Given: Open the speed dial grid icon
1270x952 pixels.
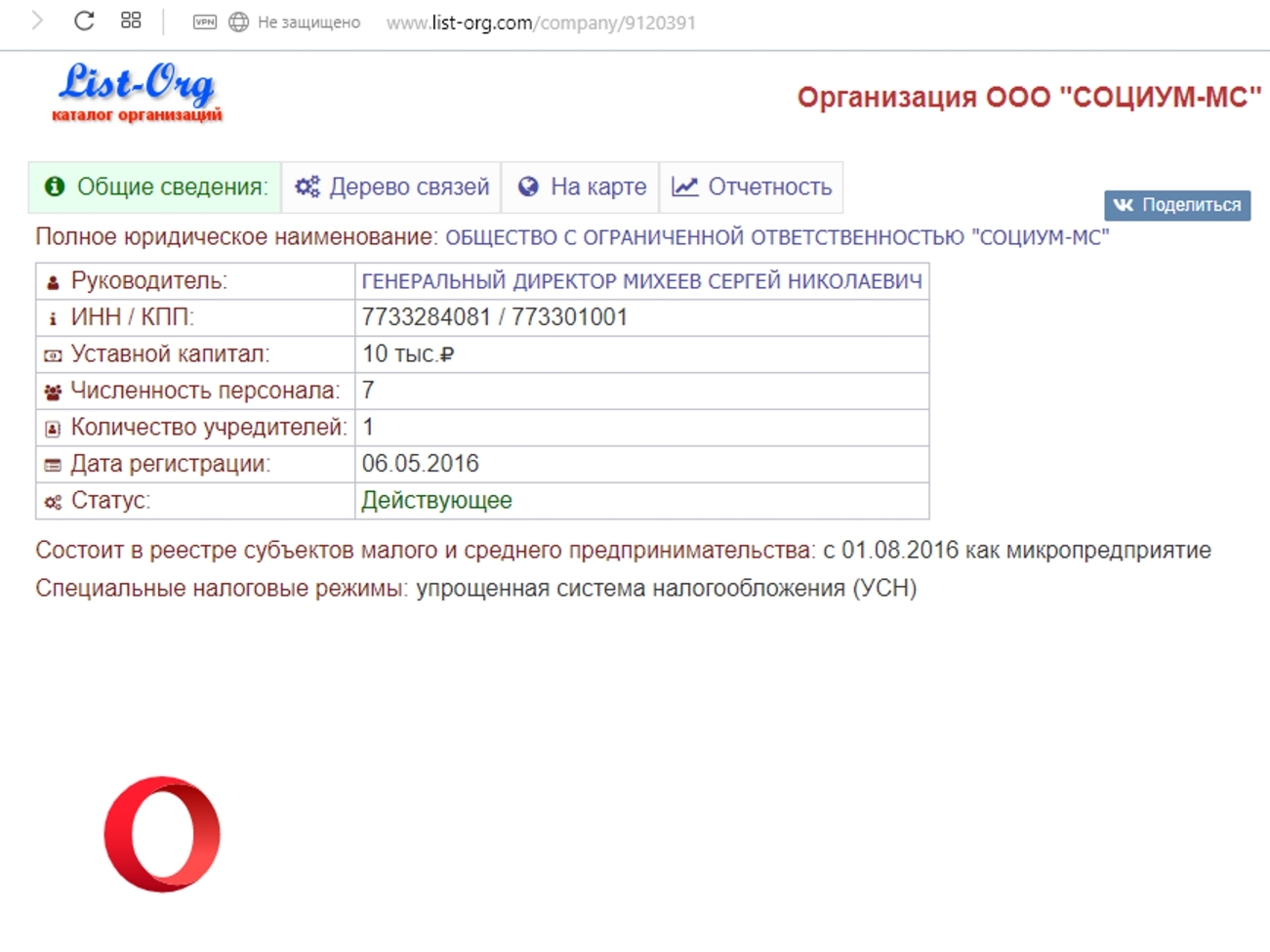Looking at the screenshot, I should [131, 21].
